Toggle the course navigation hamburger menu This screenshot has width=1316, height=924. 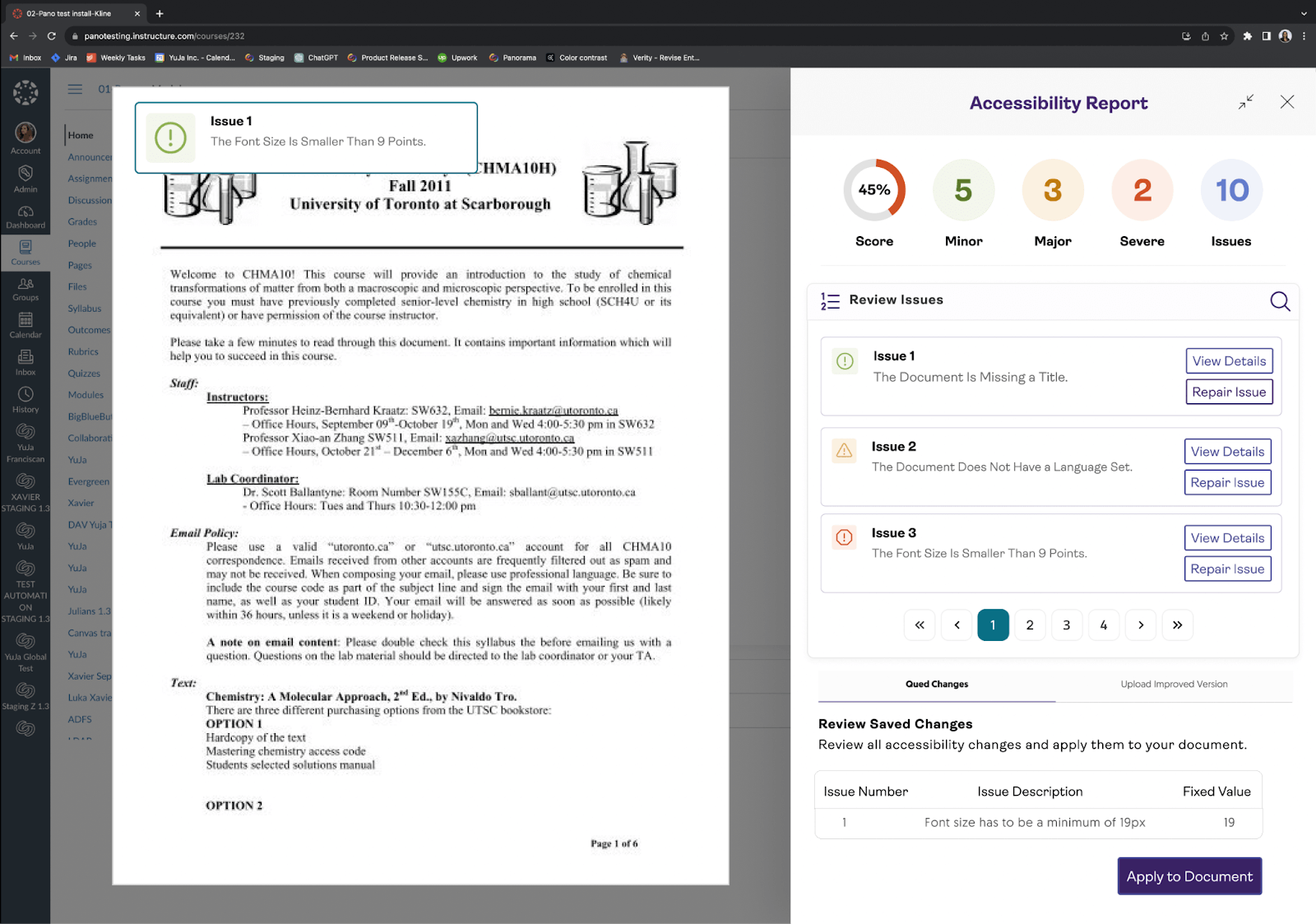click(x=75, y=89)
